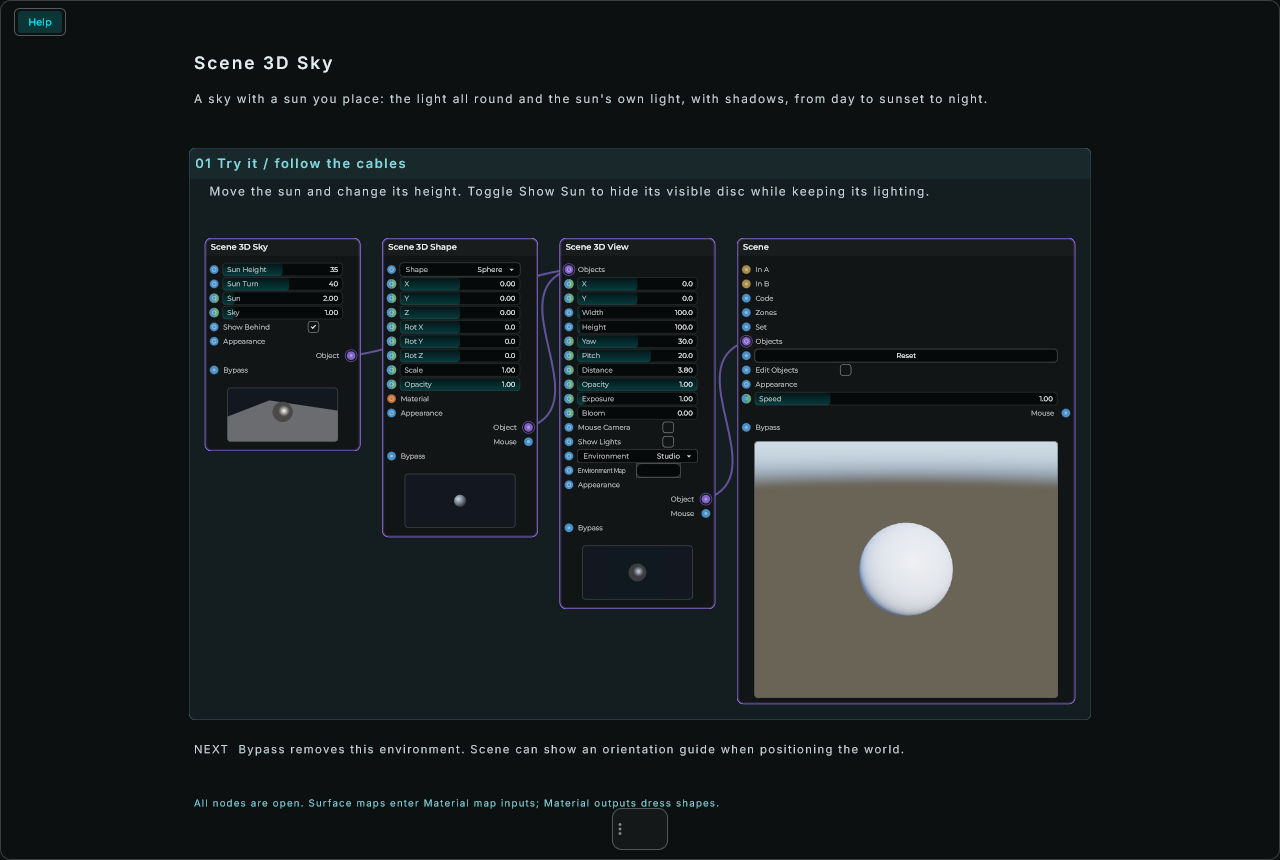
Task: Adjust the Distance slider
Action: pos(637,370)
